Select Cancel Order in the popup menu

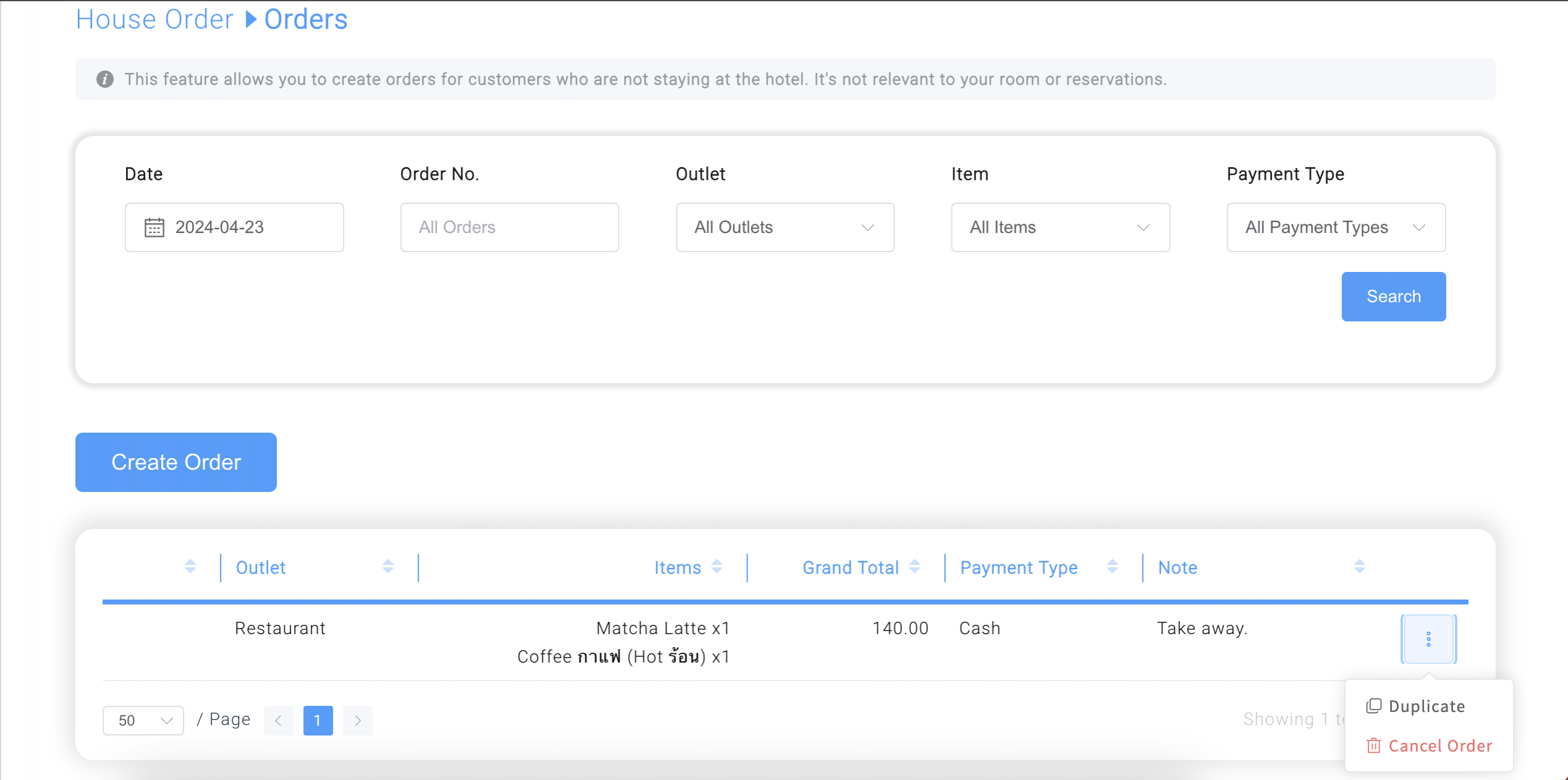[x=1439, y=746]
